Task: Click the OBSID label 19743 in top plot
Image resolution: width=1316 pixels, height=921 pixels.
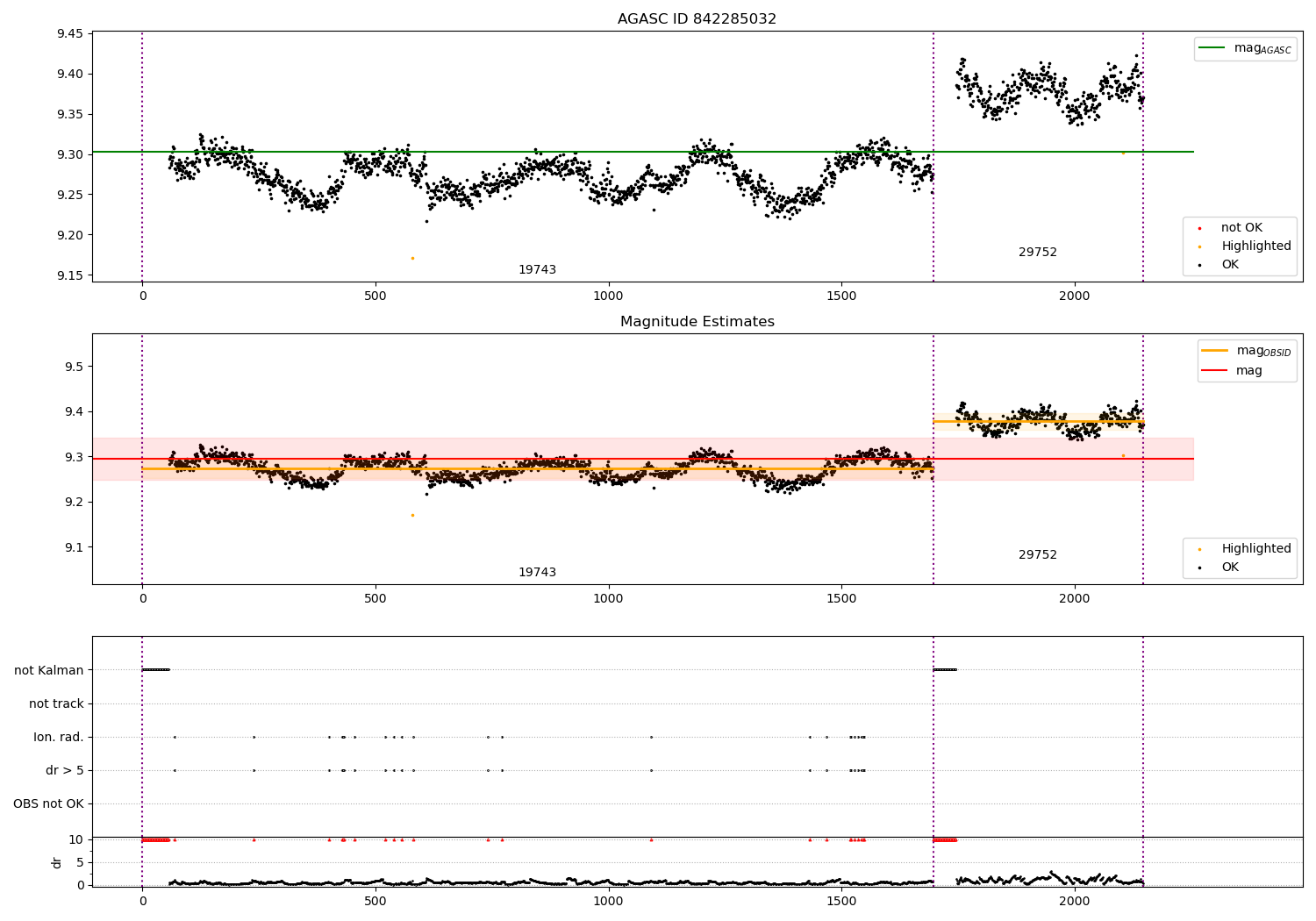Action: click(x=537, y=270)
